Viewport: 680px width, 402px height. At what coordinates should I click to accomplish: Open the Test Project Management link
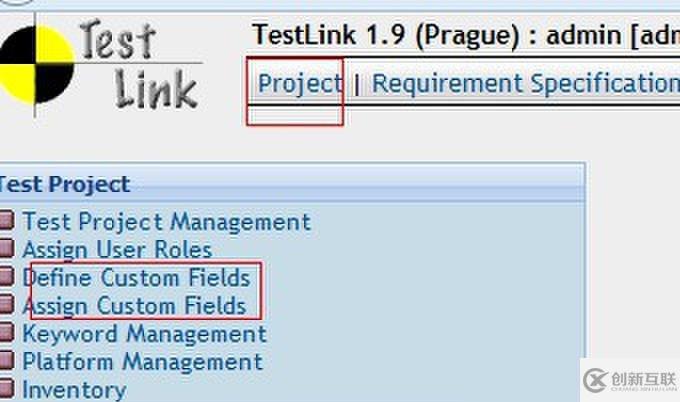point(166,222)
